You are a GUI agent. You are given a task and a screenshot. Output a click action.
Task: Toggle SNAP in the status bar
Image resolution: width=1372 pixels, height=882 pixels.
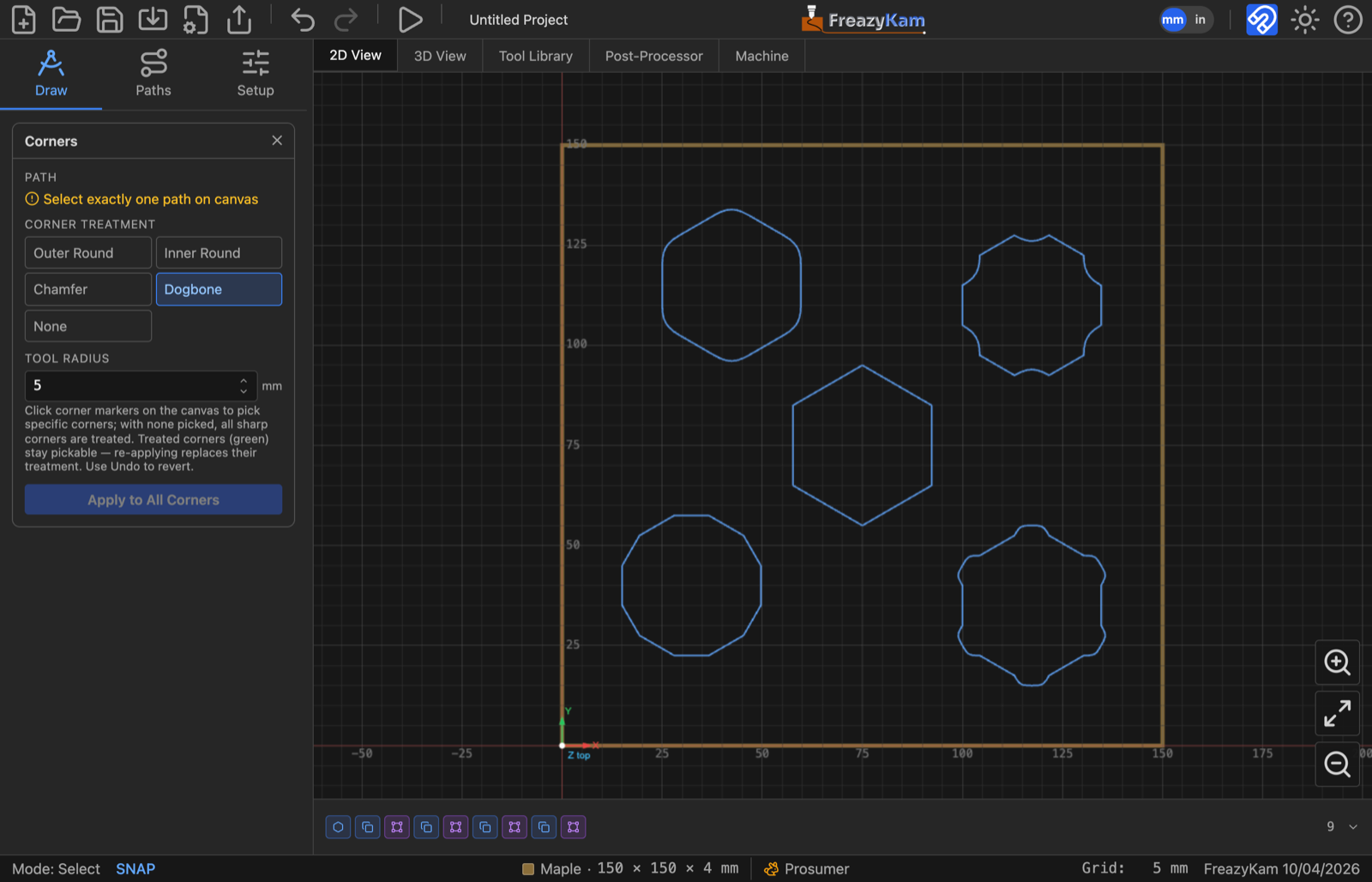[x=135, y=869]
